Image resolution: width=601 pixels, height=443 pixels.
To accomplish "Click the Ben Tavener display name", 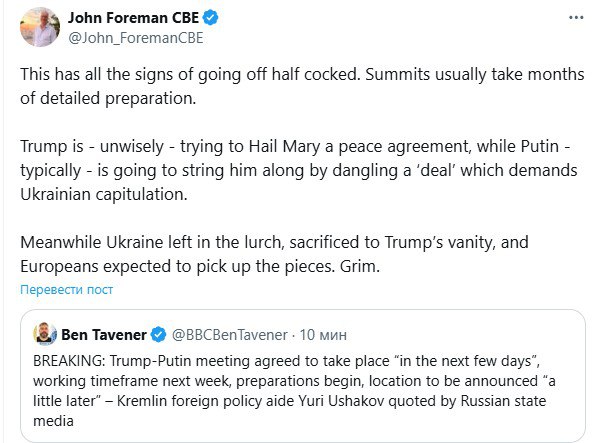I will [x=104, y=335].
